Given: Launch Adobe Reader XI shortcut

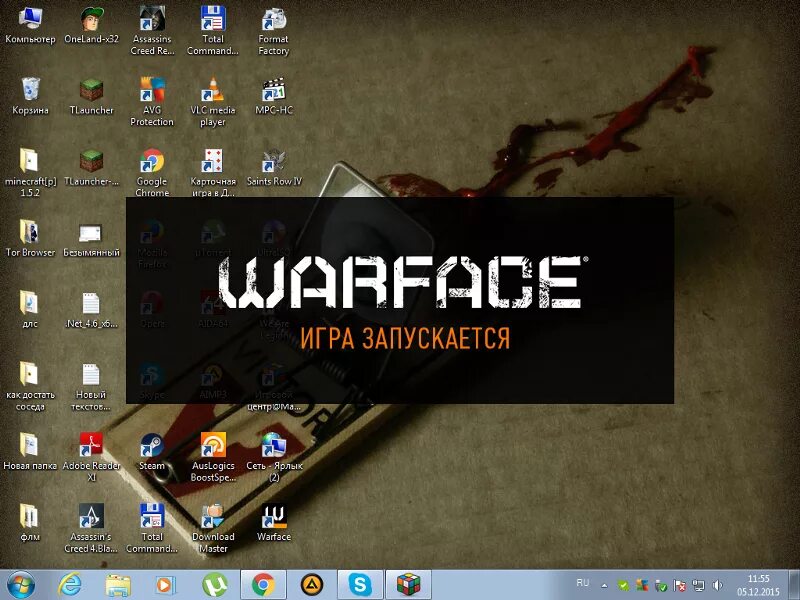Looking at the screenshot, I should point(91,457).
